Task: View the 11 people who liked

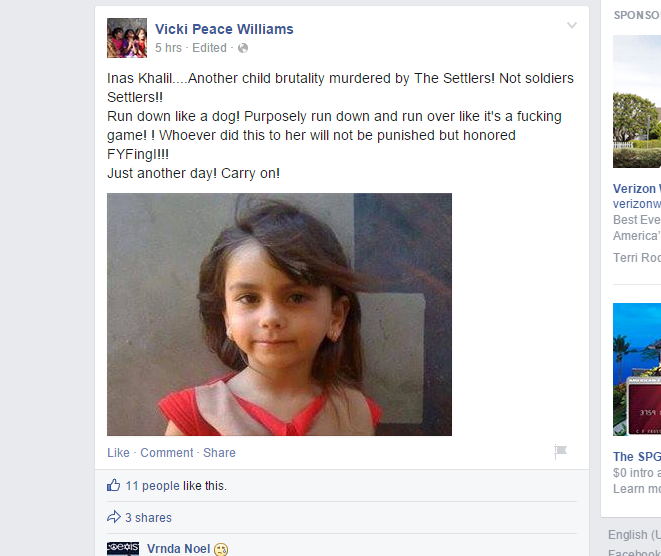Action: [153, 486]
